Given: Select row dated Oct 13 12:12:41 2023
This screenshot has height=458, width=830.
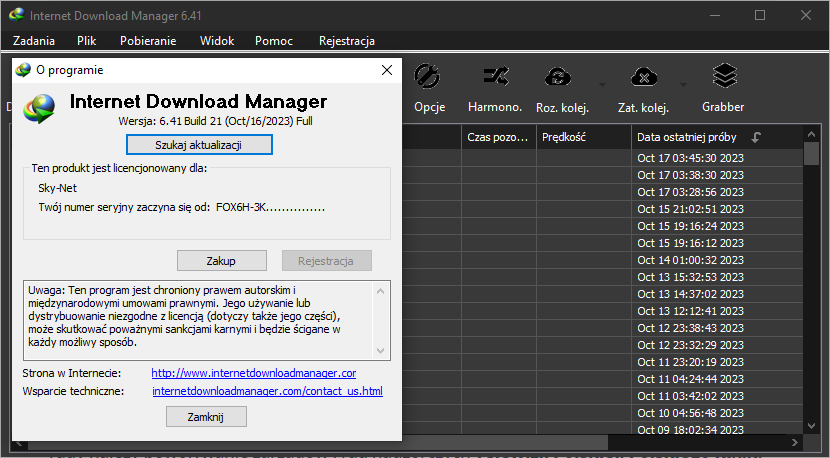Looking at the screenshot, I should tap(690, 311).
